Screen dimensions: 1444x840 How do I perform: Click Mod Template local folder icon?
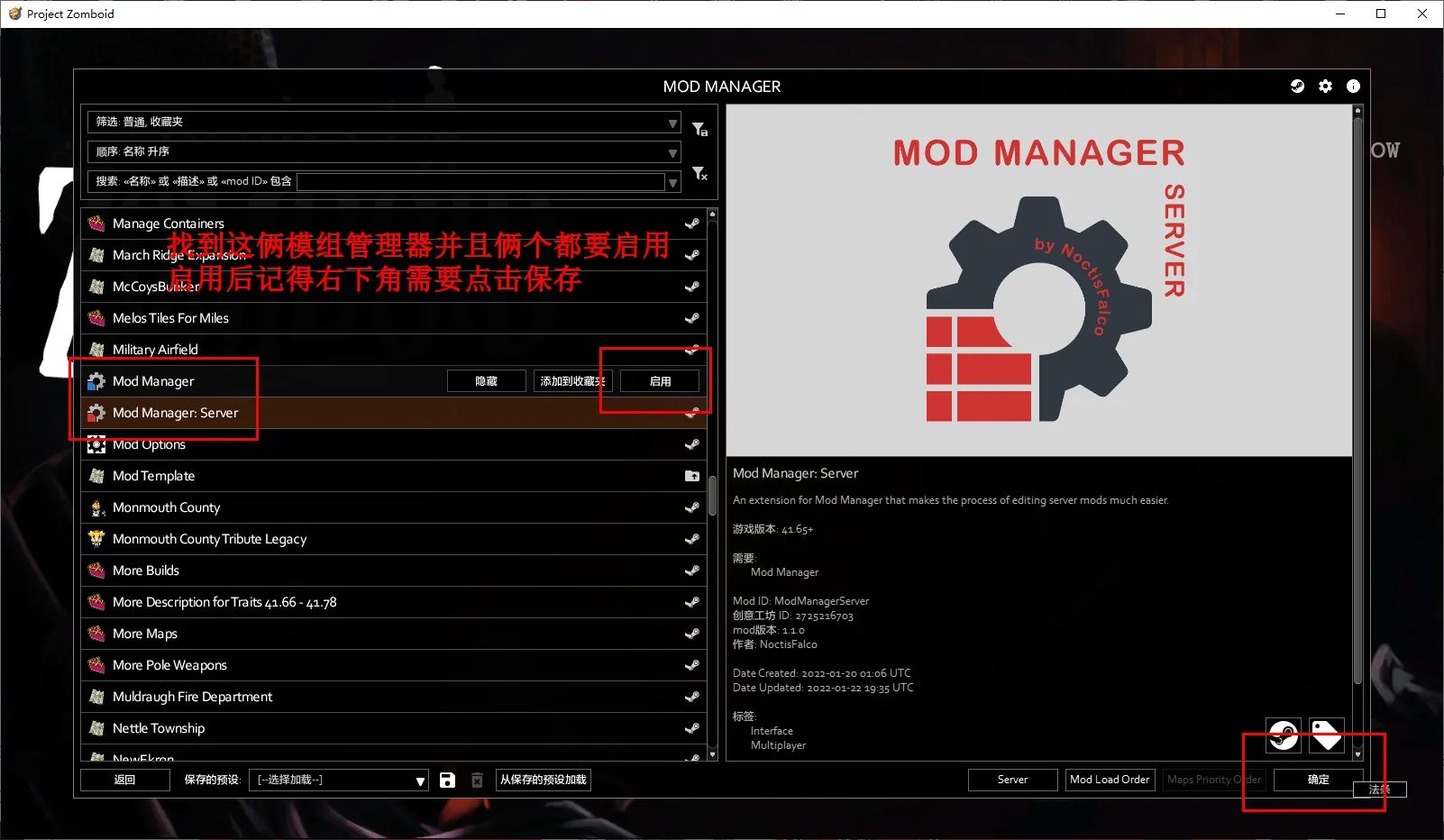click(691, 476)
